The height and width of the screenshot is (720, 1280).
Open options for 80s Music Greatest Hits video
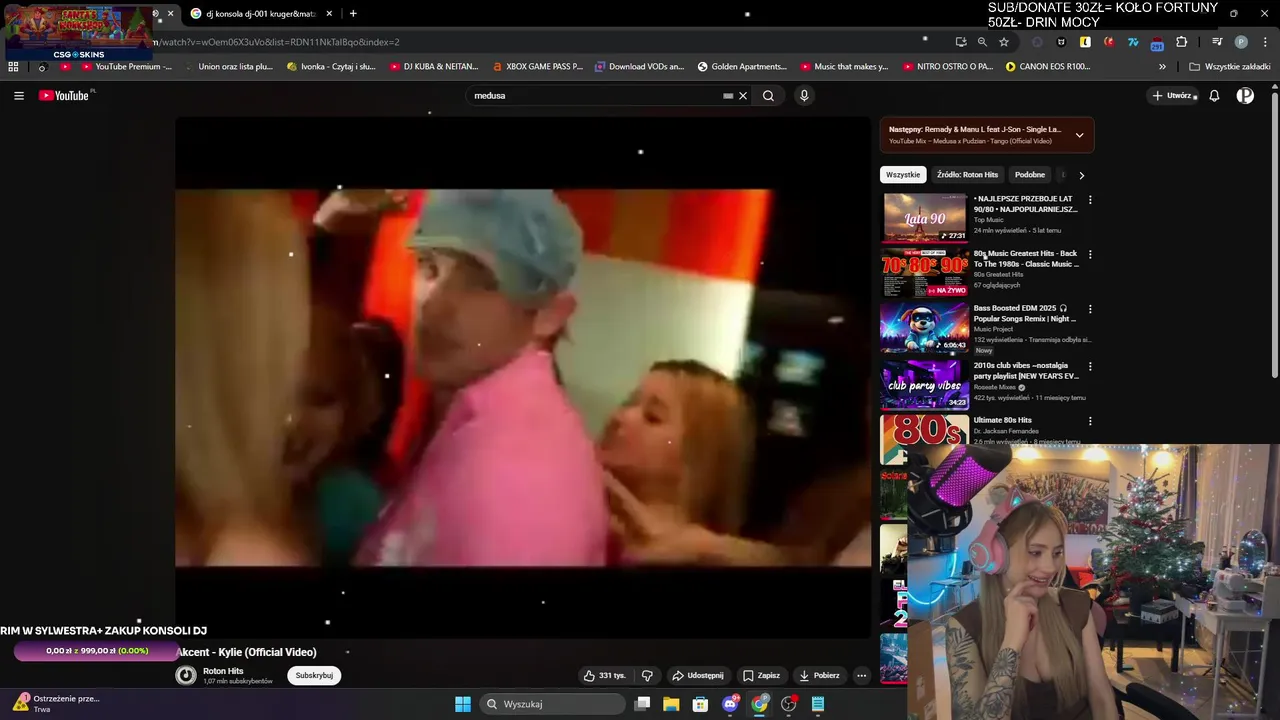tap(1090, 255)
